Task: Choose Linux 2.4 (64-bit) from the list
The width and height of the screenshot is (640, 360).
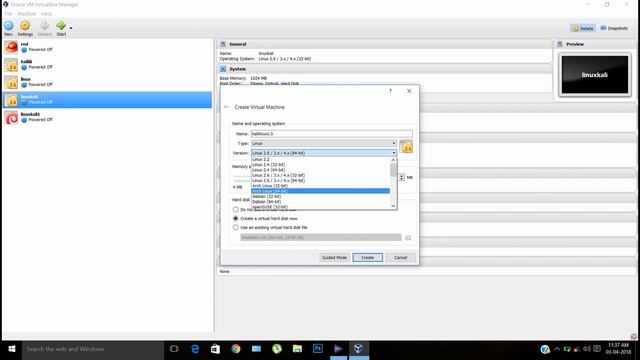Action: [320, 170]
